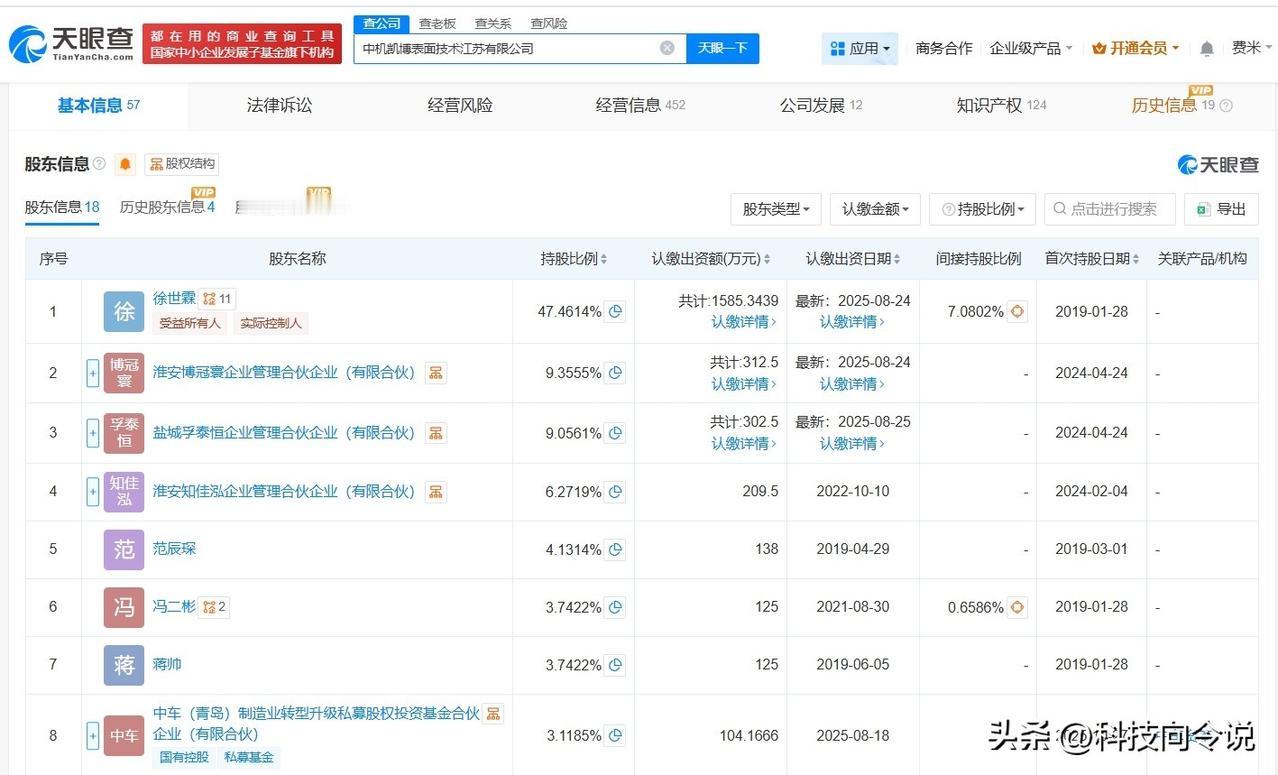The width and height of the screenshot is (1278, 775).
Task: Switch to the 经营信息 tab
Action: pyautogui.click(x=640, y=105)
